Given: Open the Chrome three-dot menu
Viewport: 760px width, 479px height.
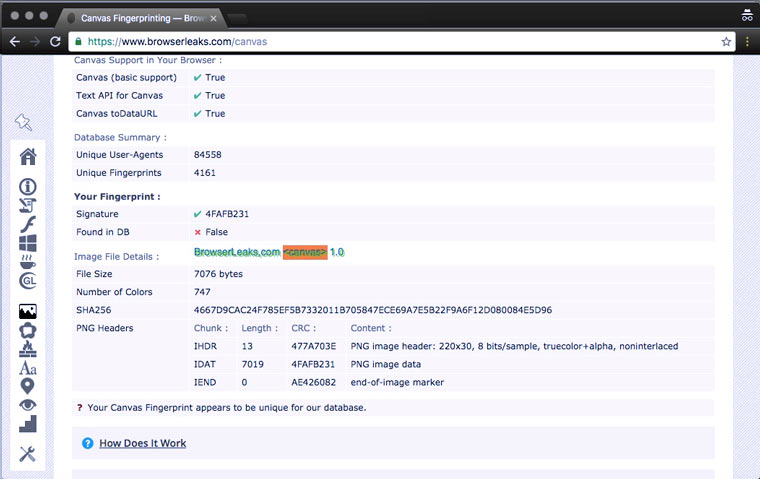Looking at the screenshot, I should pyautogui.click(x=746, y=42).
